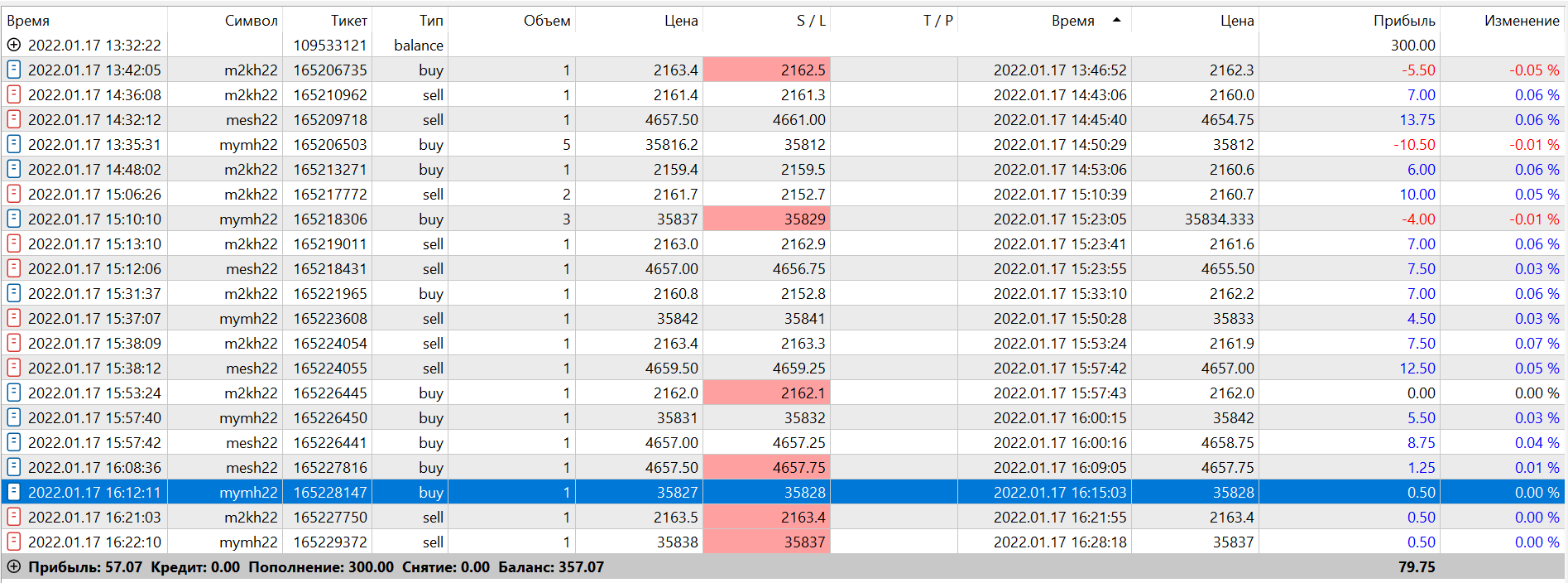Screen dimensions: 1568x583
Task: Click sell order icon for ticket 165218431
Action: 14,268
